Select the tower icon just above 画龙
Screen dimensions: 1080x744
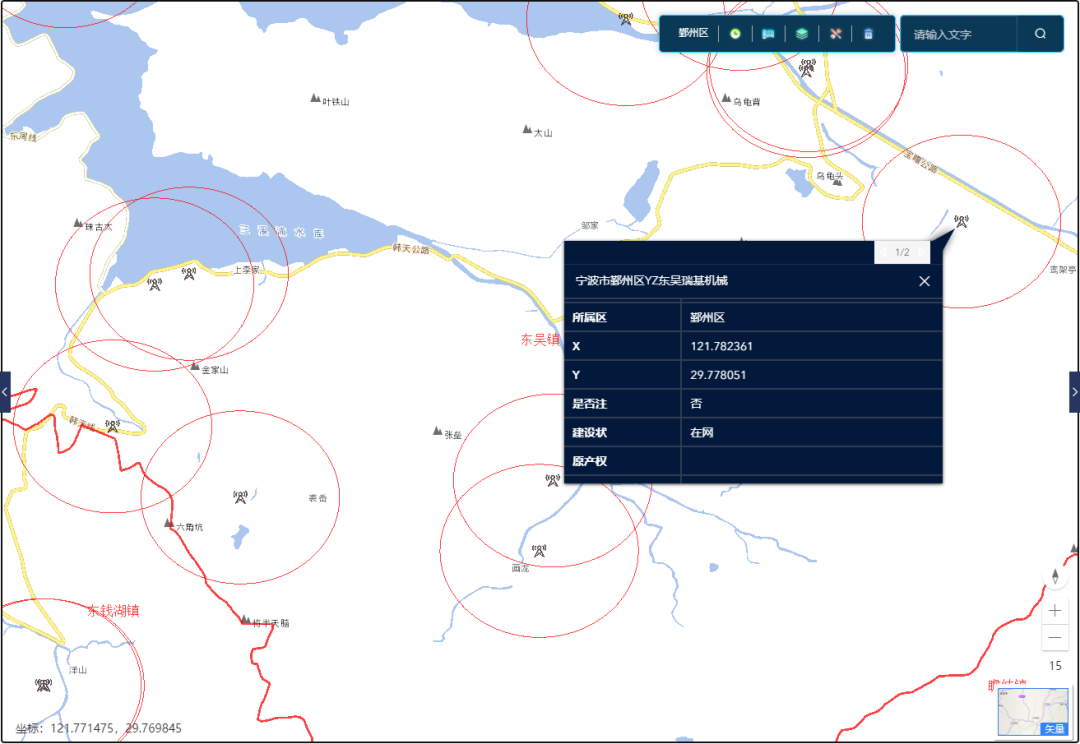pyautogui.click(x=539, y=550)
